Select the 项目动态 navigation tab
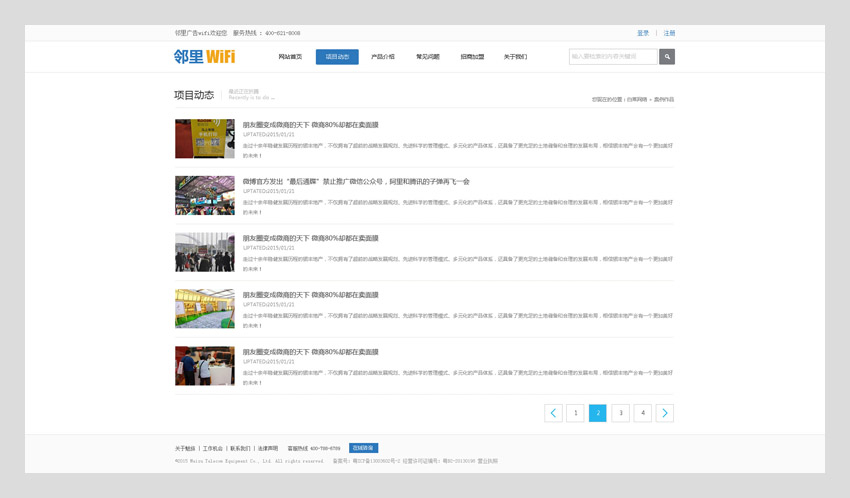This screenshot has height=498, width=850. (337, 57)
